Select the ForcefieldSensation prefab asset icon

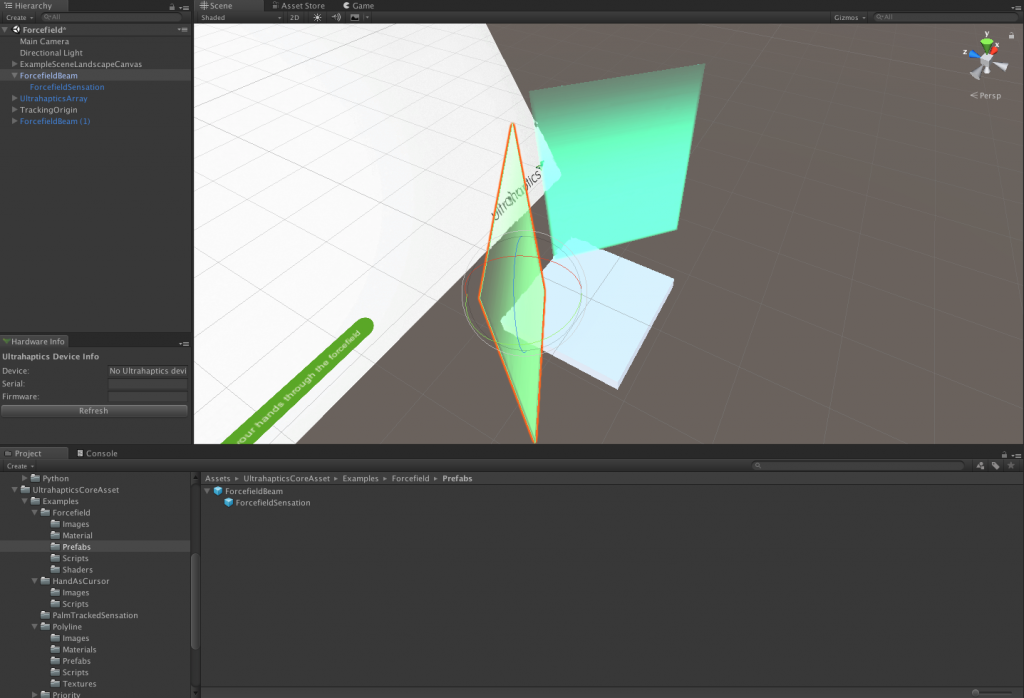(229, 503)
